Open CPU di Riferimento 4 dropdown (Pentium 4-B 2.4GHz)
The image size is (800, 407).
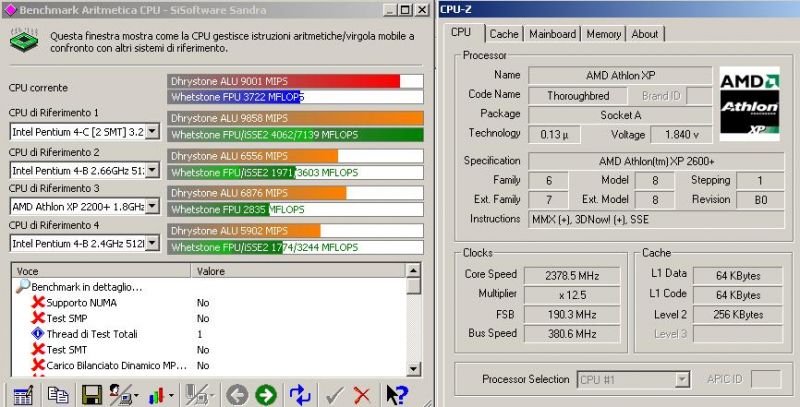[152, 243]
